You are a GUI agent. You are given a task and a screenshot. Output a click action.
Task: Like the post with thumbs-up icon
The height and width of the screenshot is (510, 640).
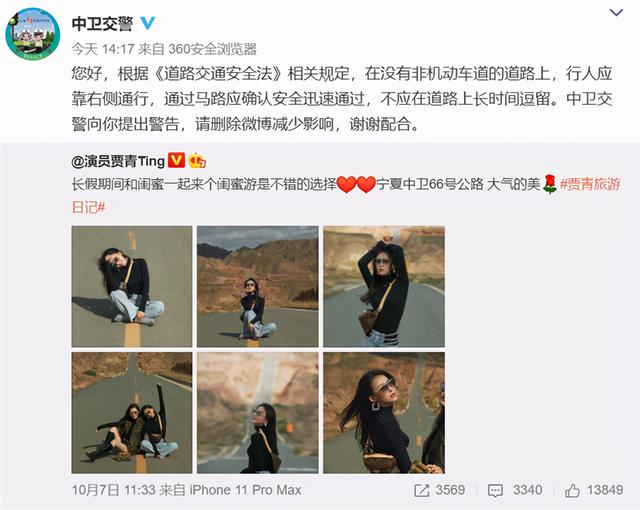(x=572, y=490)
